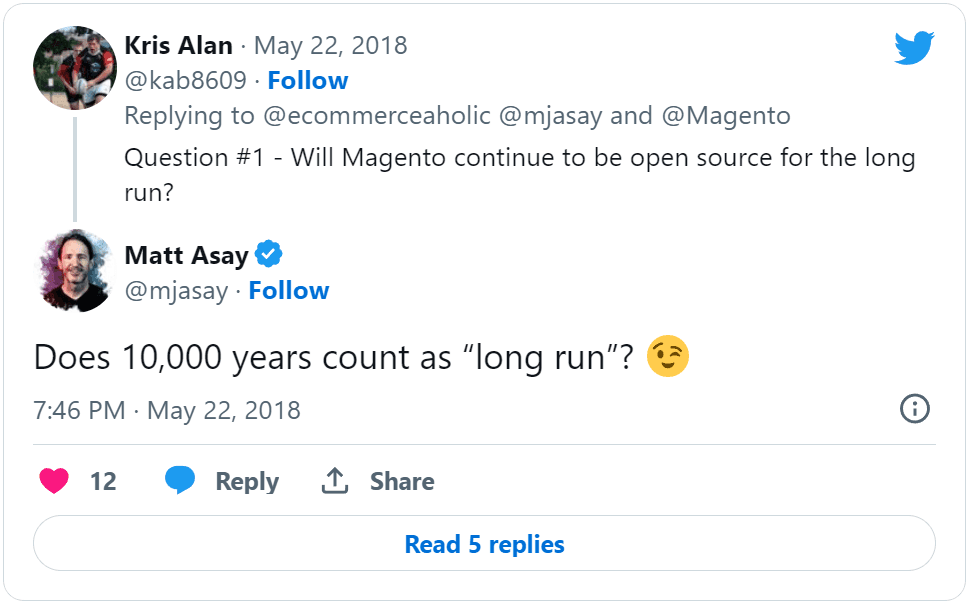Open Kris Alan's profile picture
This screenshot has width=968, height=604.
coord(76,69)
